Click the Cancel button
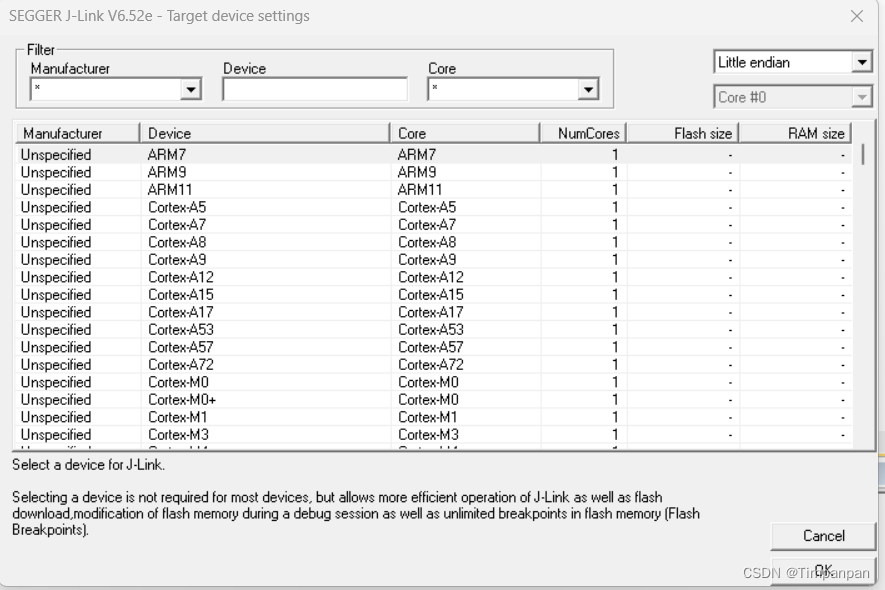The width and height of the screenshot is (885, 590). tap(822, 535)
